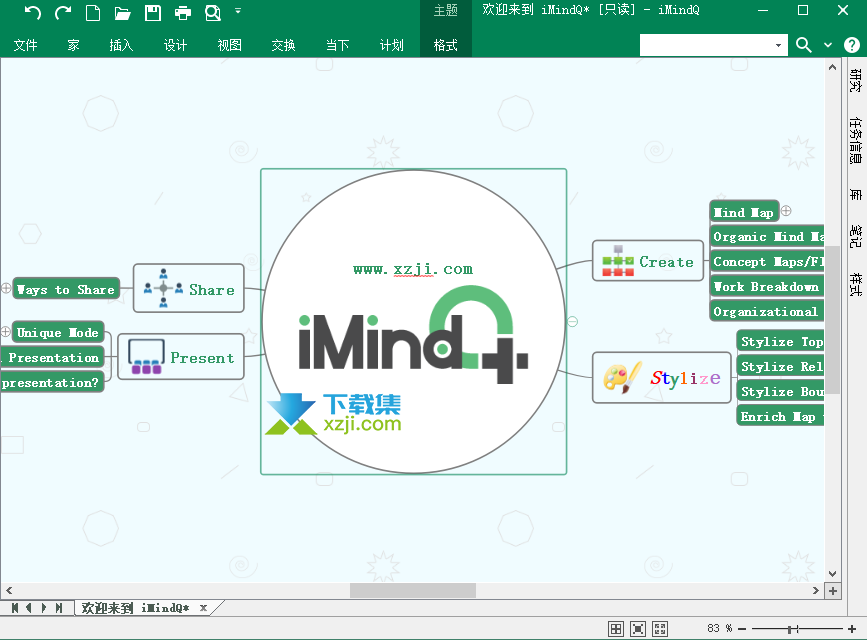Open the 插入 (Insert) ribbon tab
This screenshot has width=867, height=640.
121,45
